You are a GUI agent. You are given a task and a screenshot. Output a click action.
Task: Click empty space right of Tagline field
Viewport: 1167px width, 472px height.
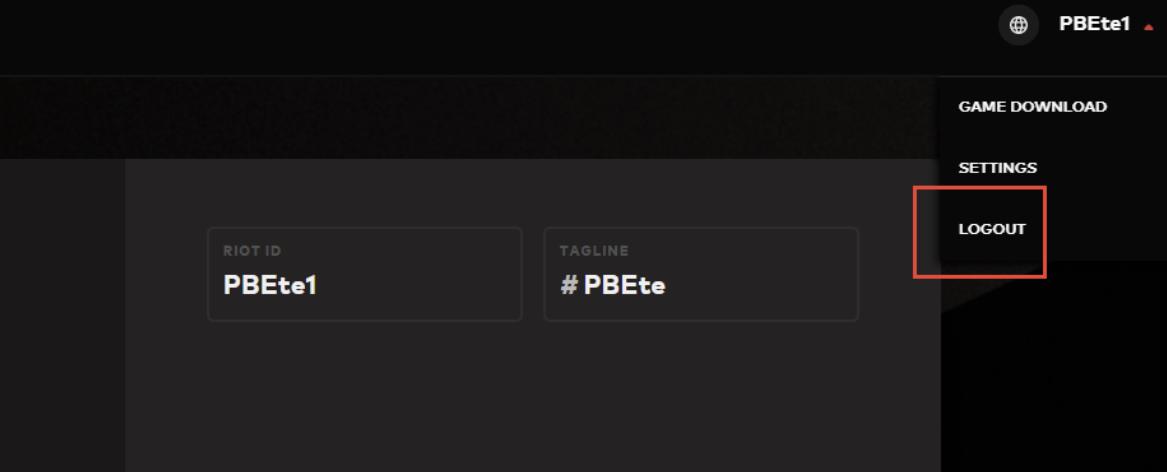pos(898,275)
